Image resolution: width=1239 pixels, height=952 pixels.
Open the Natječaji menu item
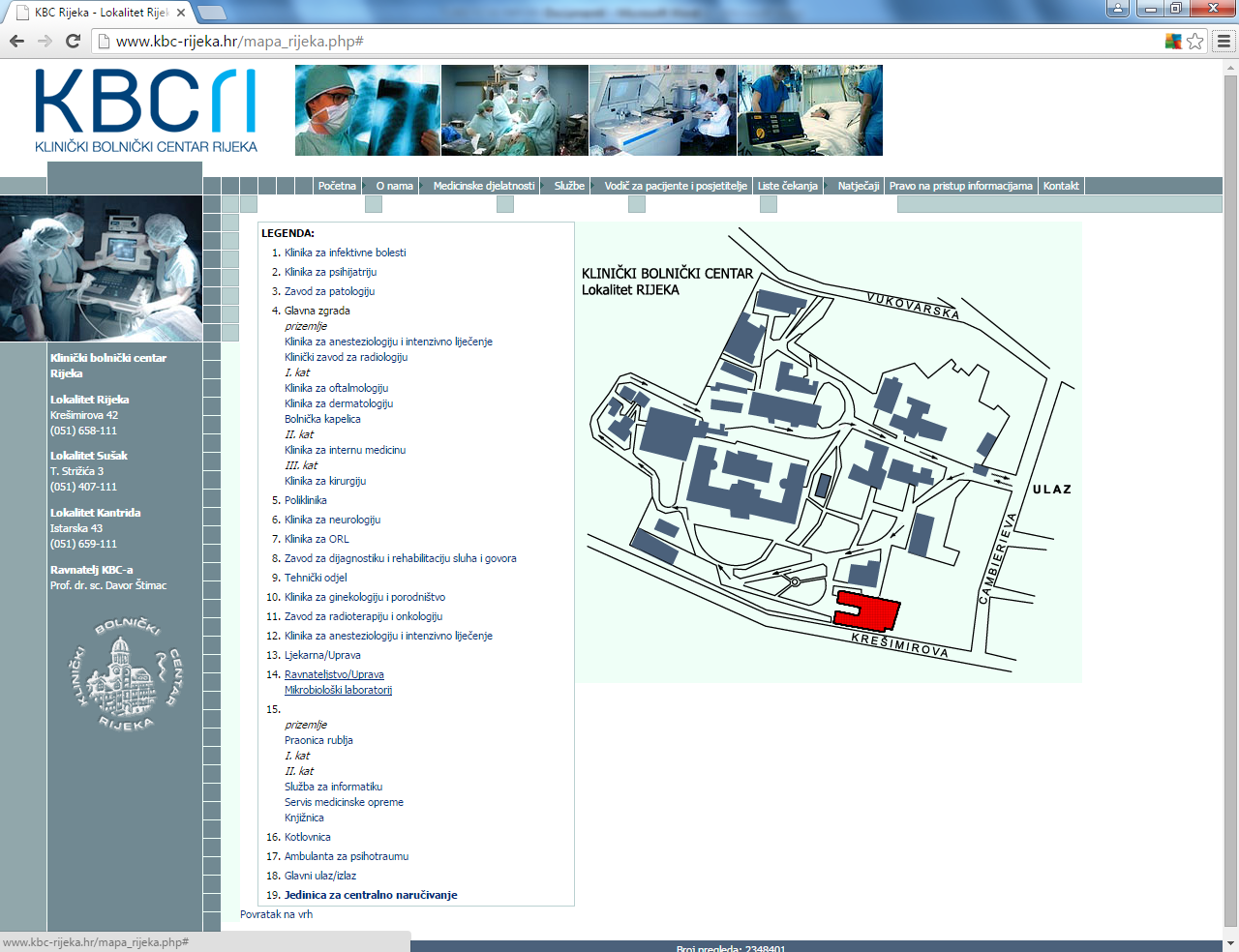click(859, 186)
